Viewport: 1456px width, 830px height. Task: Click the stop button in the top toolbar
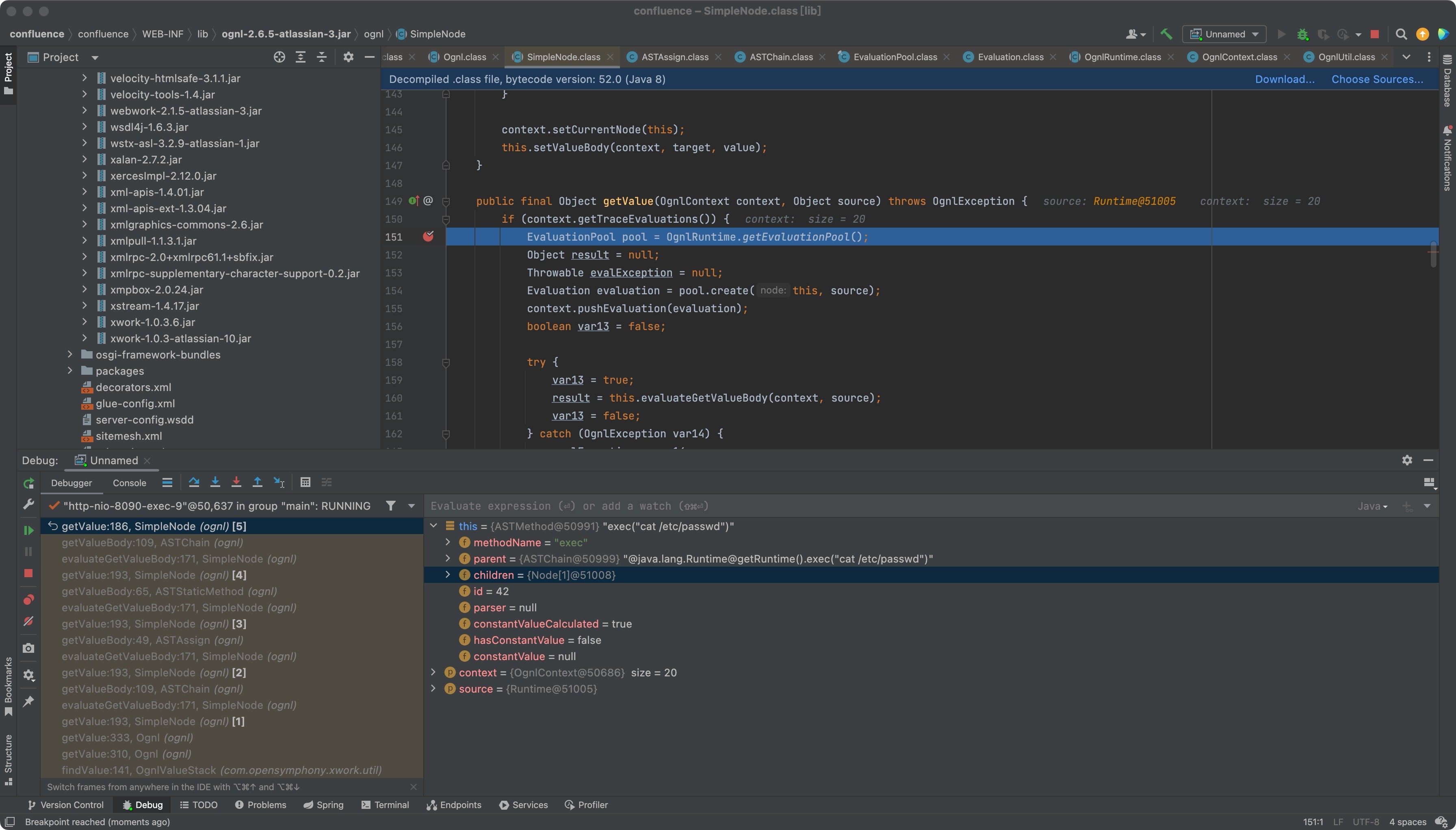(x=1374, y=34)
